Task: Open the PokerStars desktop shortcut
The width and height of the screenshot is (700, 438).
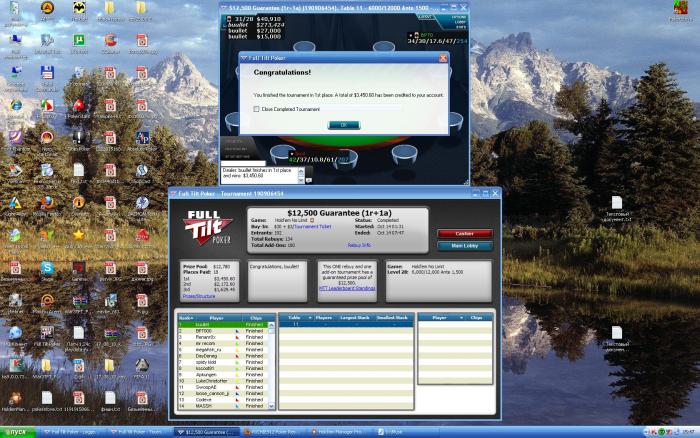Action: pos(79,106)
